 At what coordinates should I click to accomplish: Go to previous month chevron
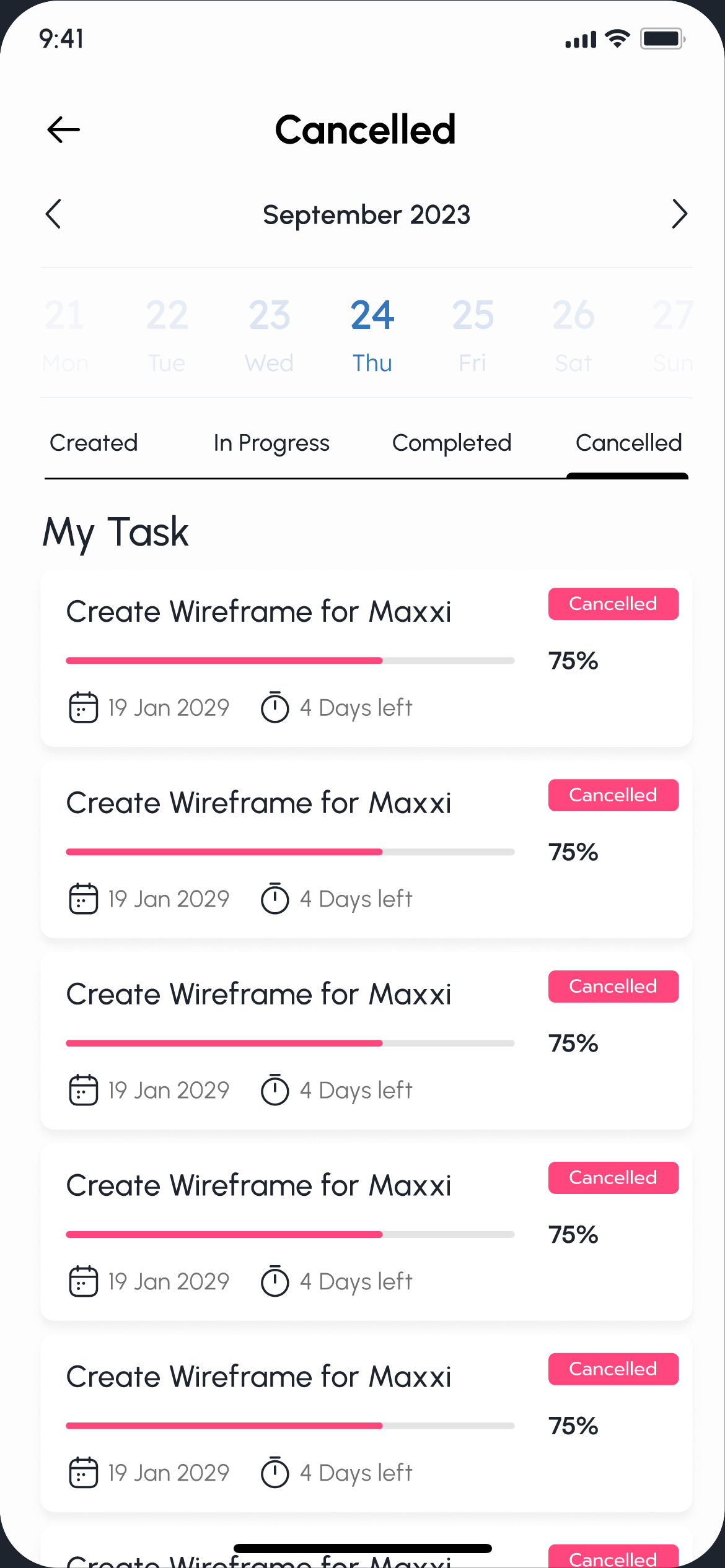click(x=54, y=214)
